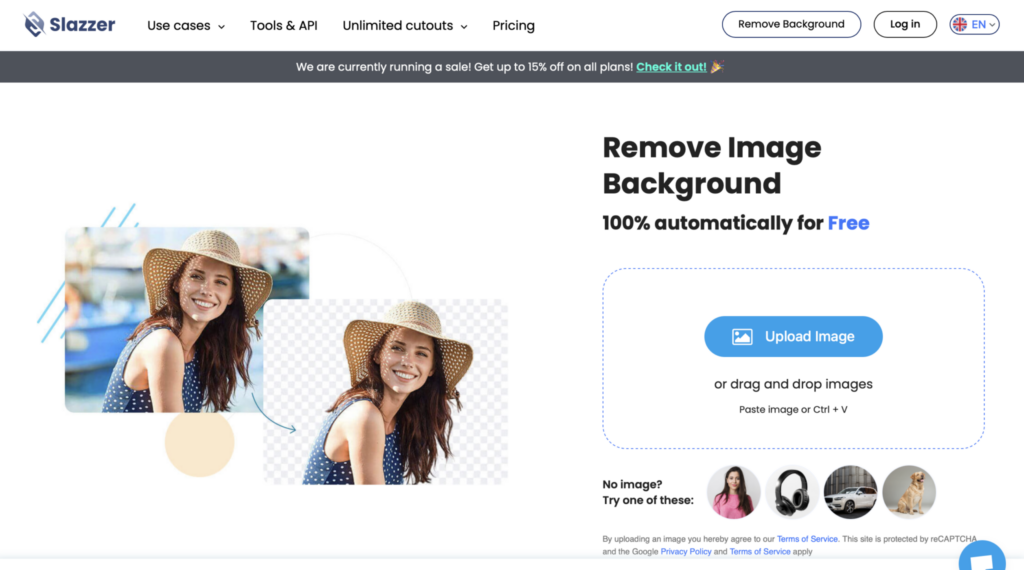Open the chat widget bubble icon
The image size is (1024, 570).
(982, 558)
